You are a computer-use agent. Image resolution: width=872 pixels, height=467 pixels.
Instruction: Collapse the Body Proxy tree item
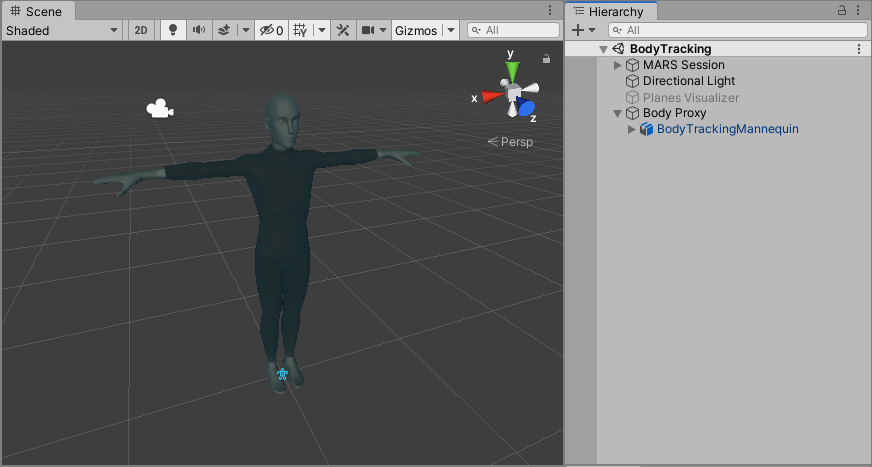pyautogui.click(x=617, y=113)
